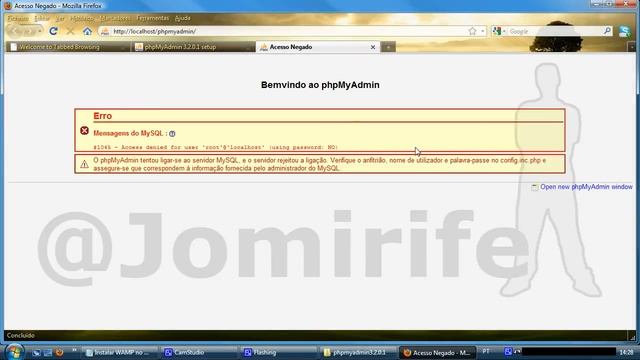Image resolution: width=640 pixels, height=360 pixels.
Task: Click the #1045 Access denied error message
Action: click(x=216, y=147)
